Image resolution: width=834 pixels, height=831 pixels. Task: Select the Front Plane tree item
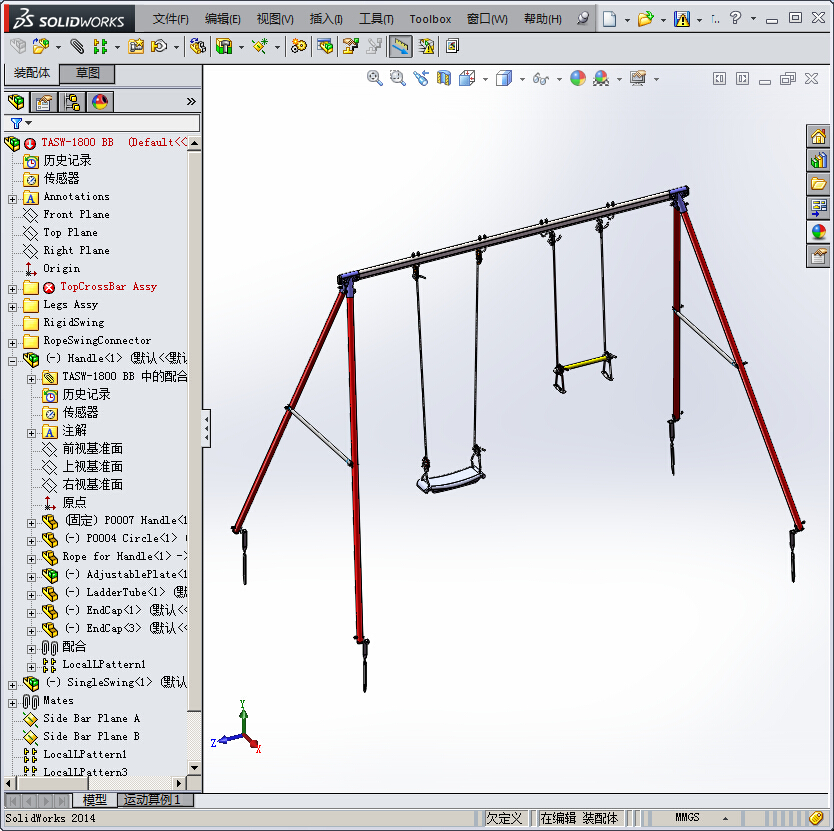76,214
